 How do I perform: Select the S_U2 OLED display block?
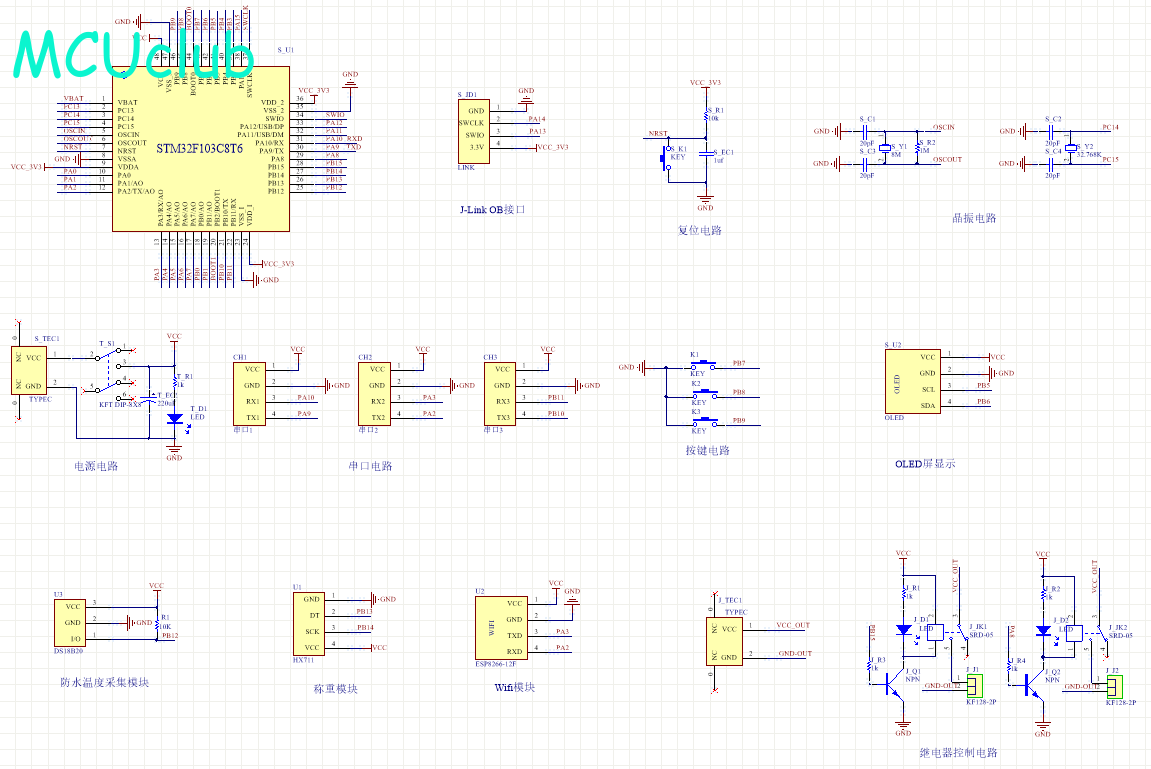coord(912,381)
